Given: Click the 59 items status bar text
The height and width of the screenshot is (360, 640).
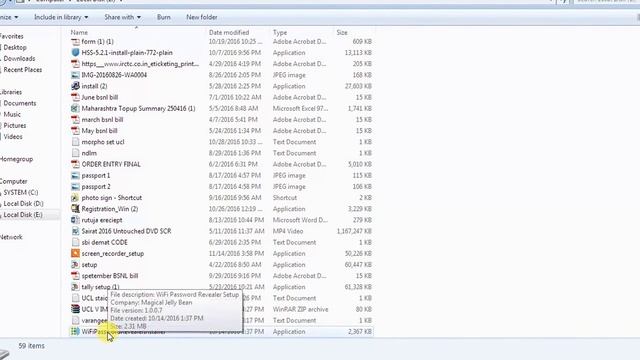Looking at the screenshot, I should click(31, 346).
